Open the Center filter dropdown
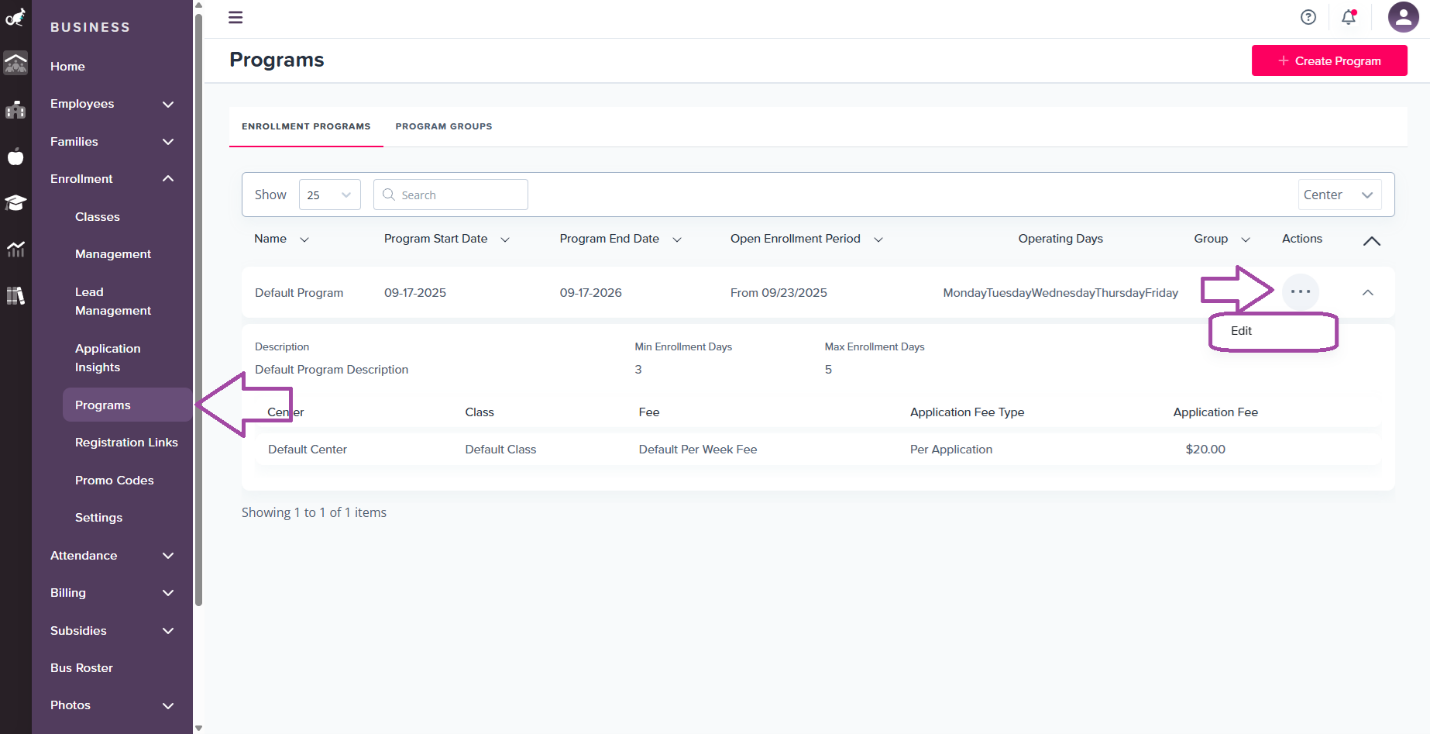The image size is (1430, 734). pos(1339,194)
